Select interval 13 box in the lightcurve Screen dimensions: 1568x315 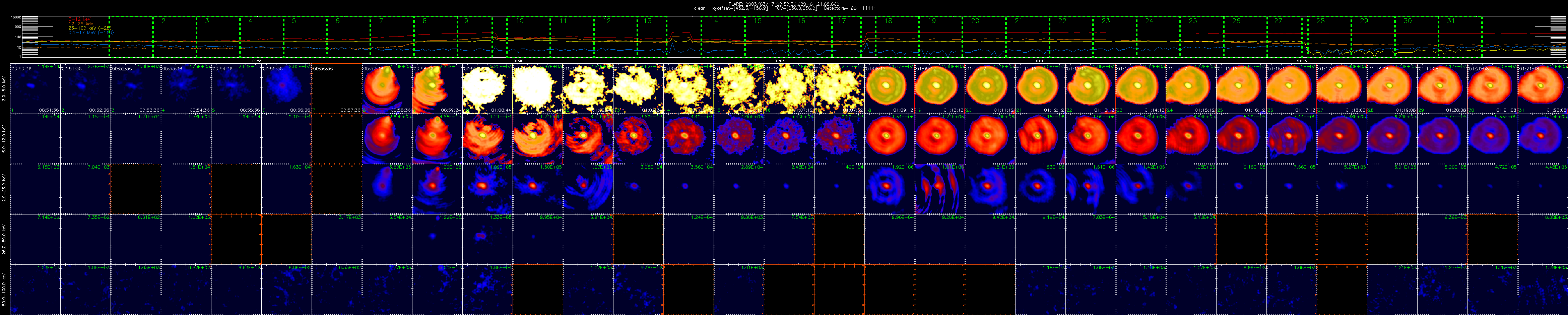click(652, 37)
